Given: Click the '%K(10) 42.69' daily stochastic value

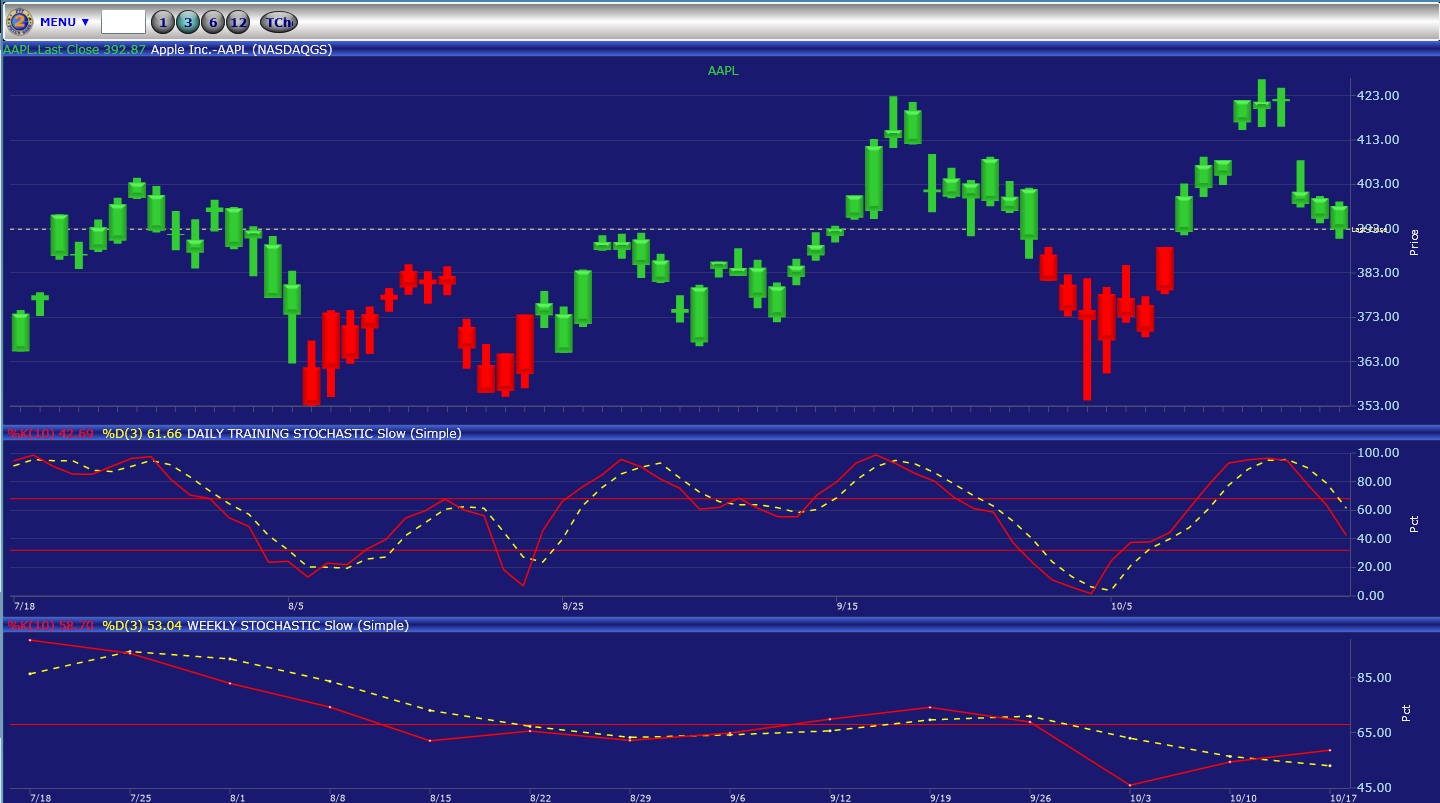Looking at the screenshot, I should coord(51,433).
